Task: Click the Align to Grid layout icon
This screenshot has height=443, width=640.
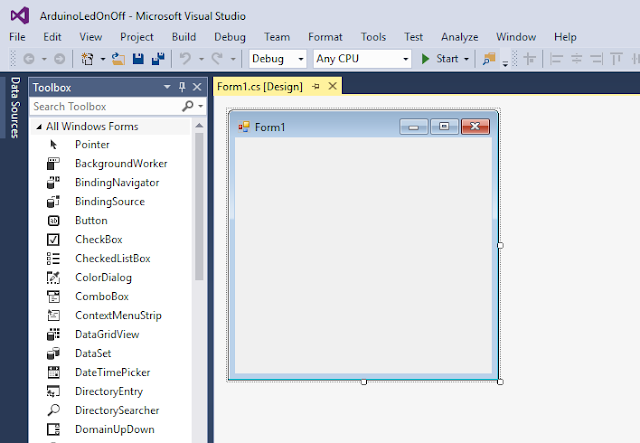Action: pos(530,59)
